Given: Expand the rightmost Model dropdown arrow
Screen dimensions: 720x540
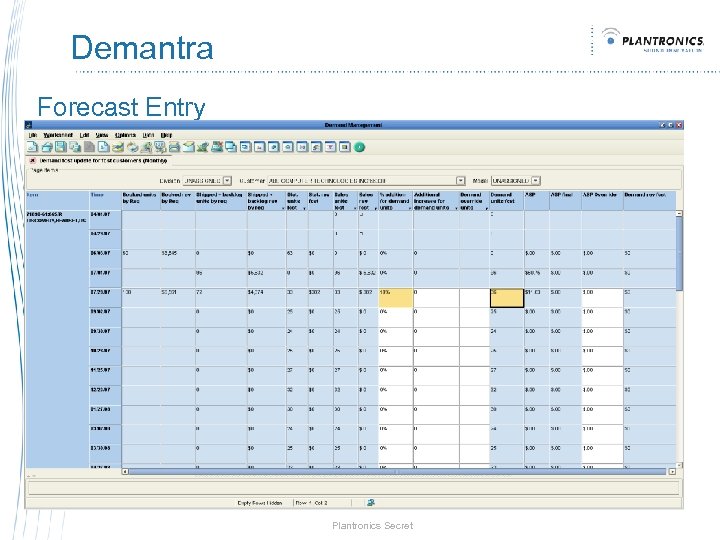Looking at the screenshot, I should pyautogui.click(x=535, y=181).
